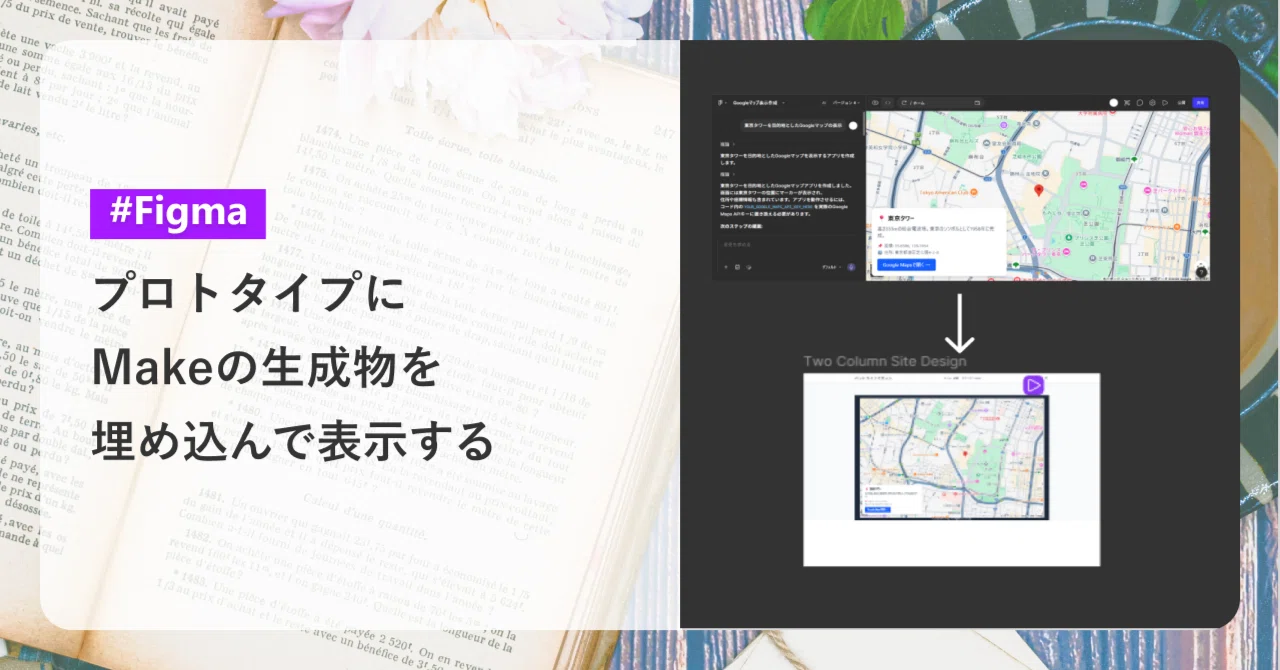
Task: Click the red Tokyo Tower map marker
Action: [x=1039, y=190]
